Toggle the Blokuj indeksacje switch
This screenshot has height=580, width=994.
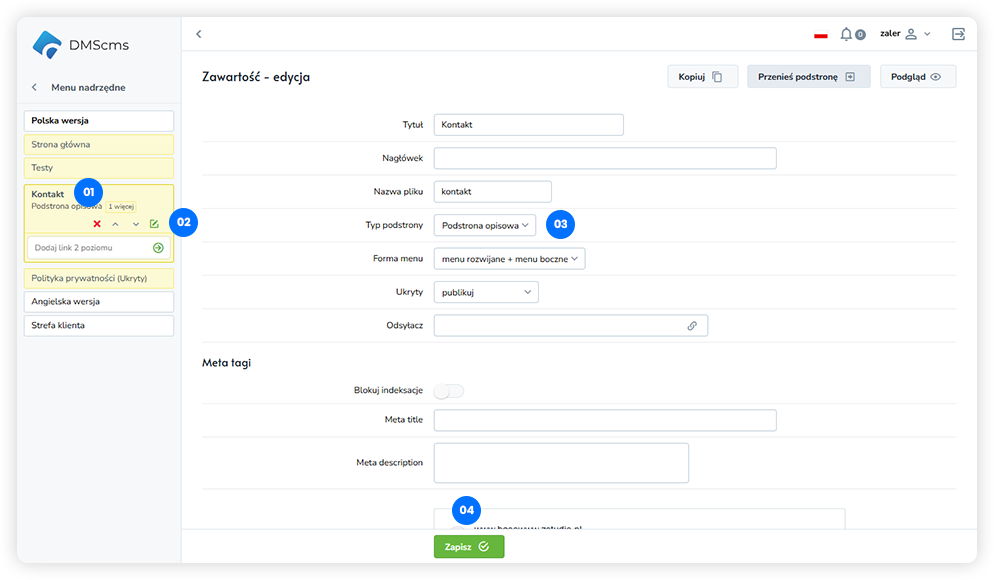tap(449, 390)
